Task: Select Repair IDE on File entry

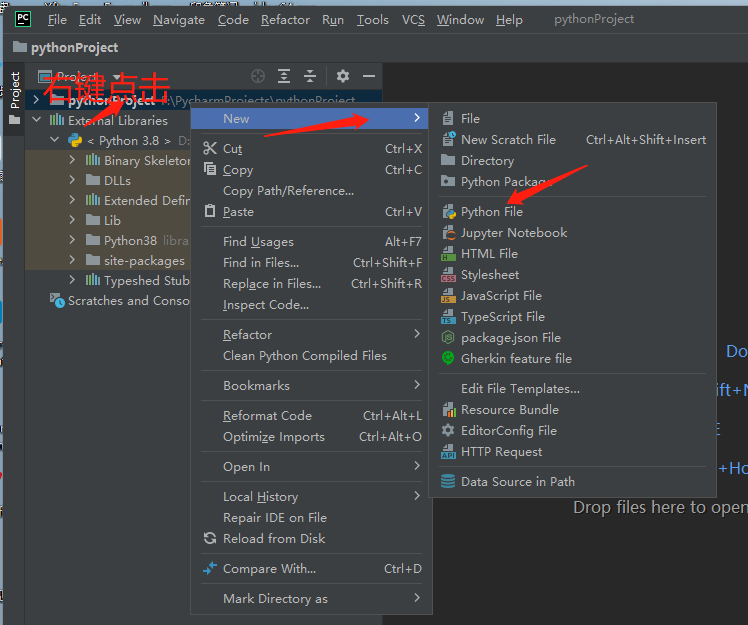Action: point(312,518)
